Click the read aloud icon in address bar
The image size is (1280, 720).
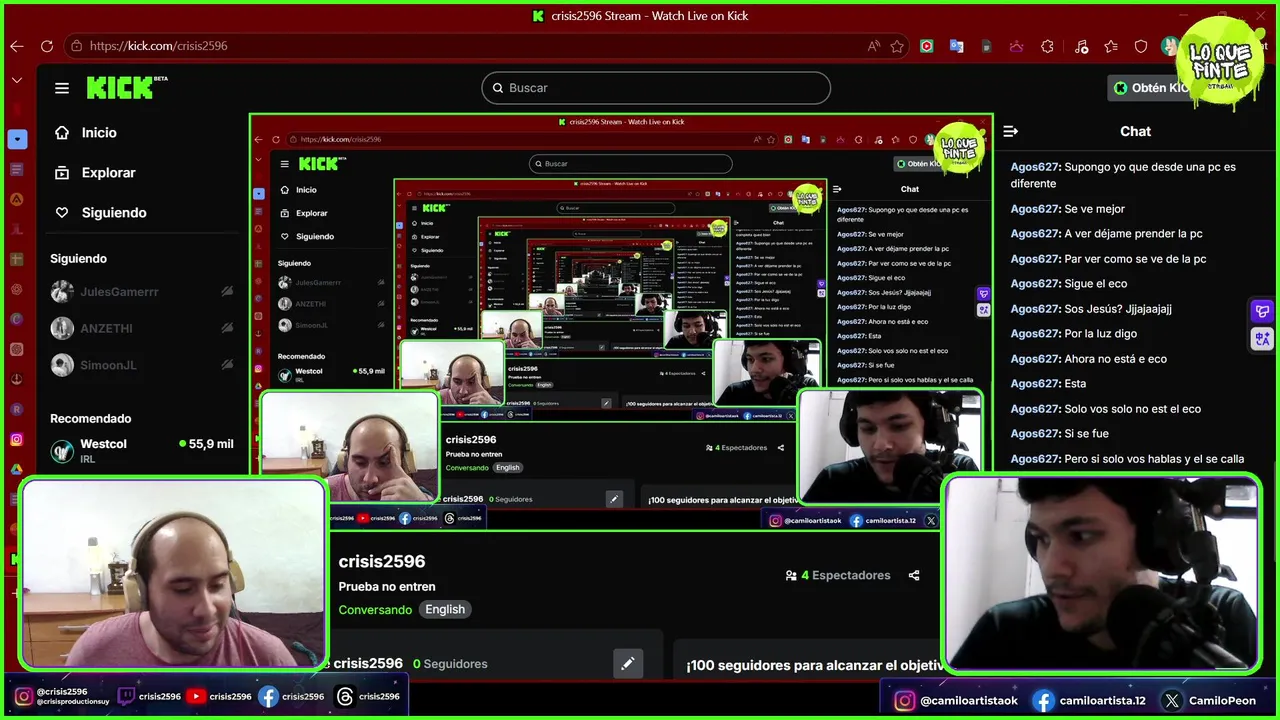click(x=874, y=46)
